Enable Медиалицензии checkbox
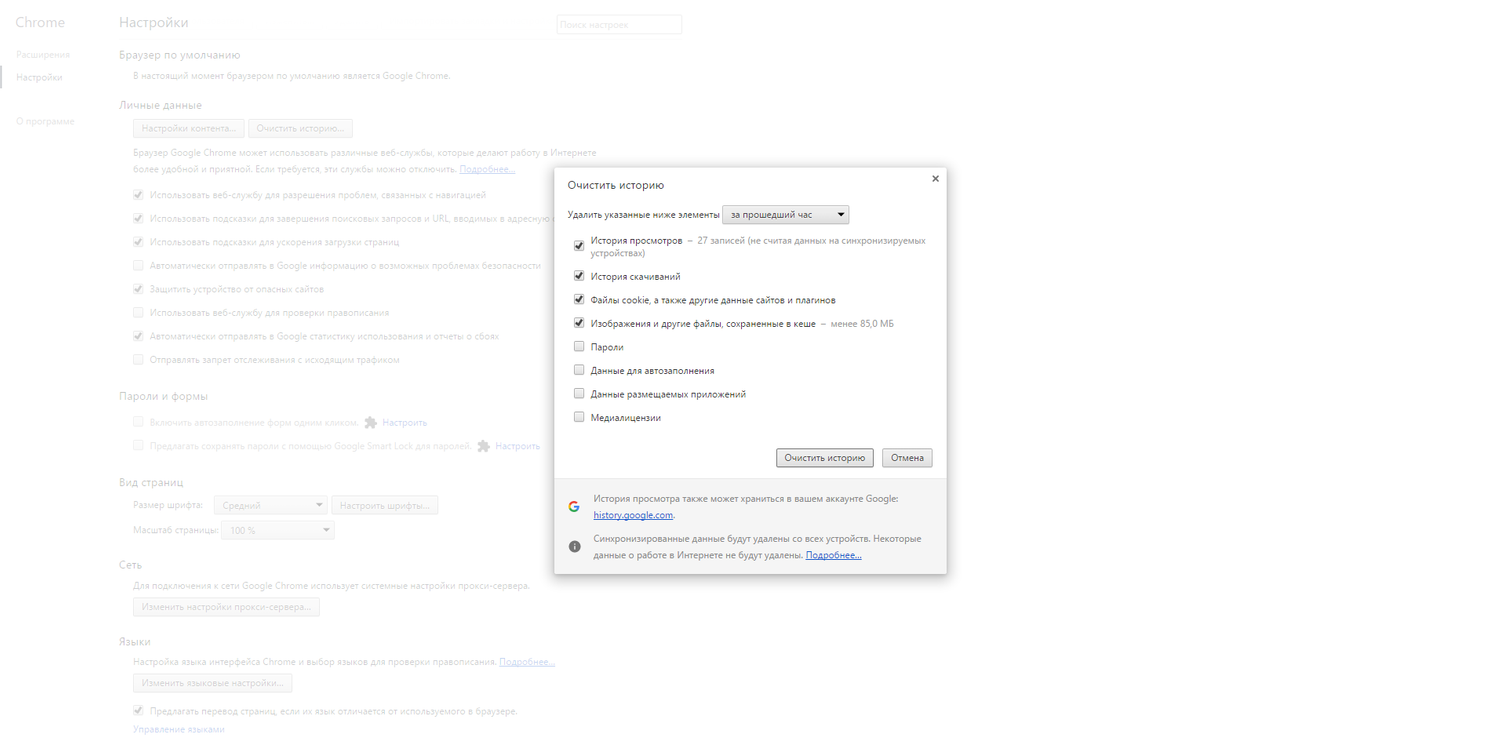Screen dimensions: 1500x739 pos(579,417)
